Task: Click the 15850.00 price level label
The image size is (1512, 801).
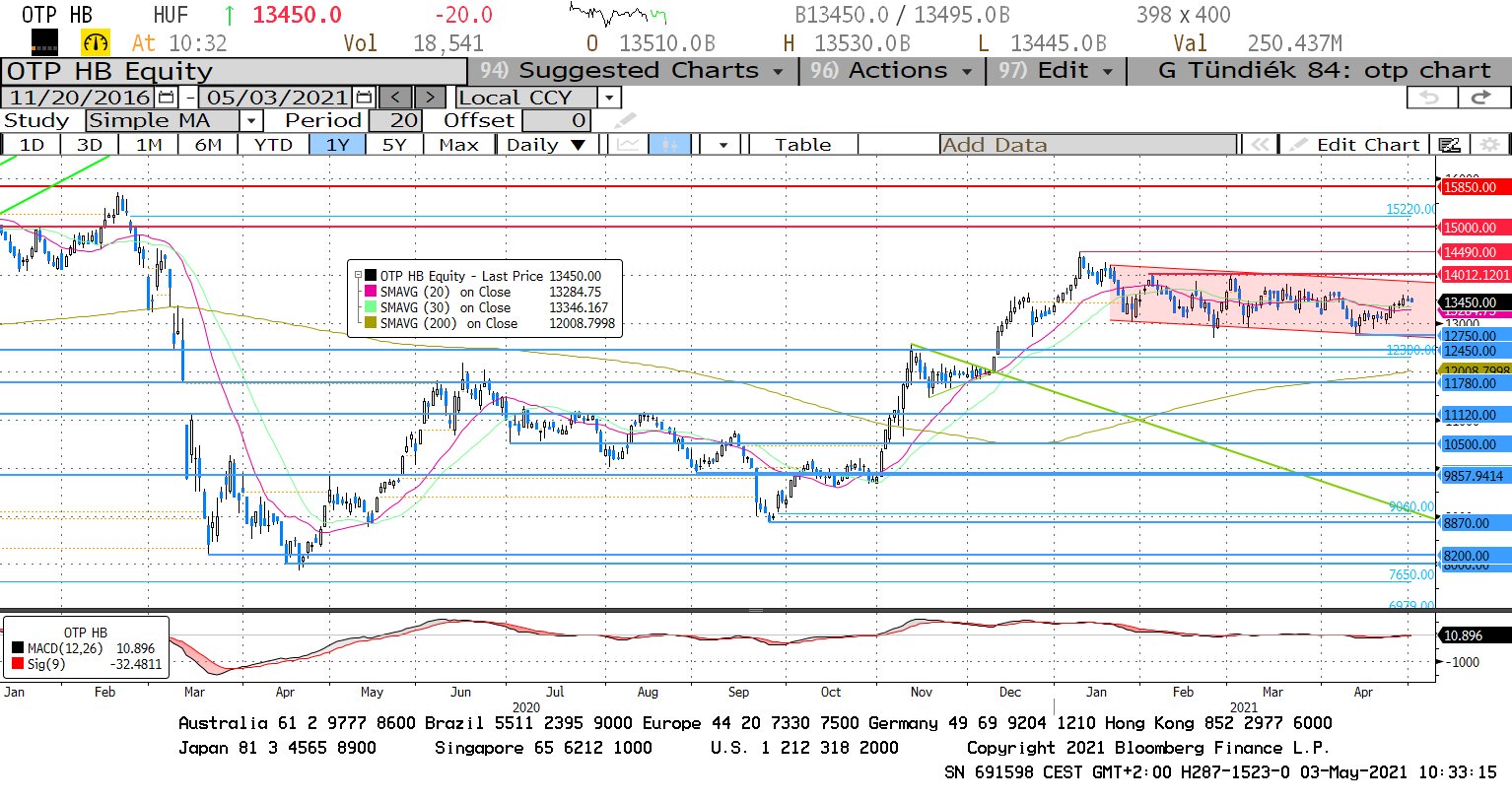Action: coord(1474,187)
